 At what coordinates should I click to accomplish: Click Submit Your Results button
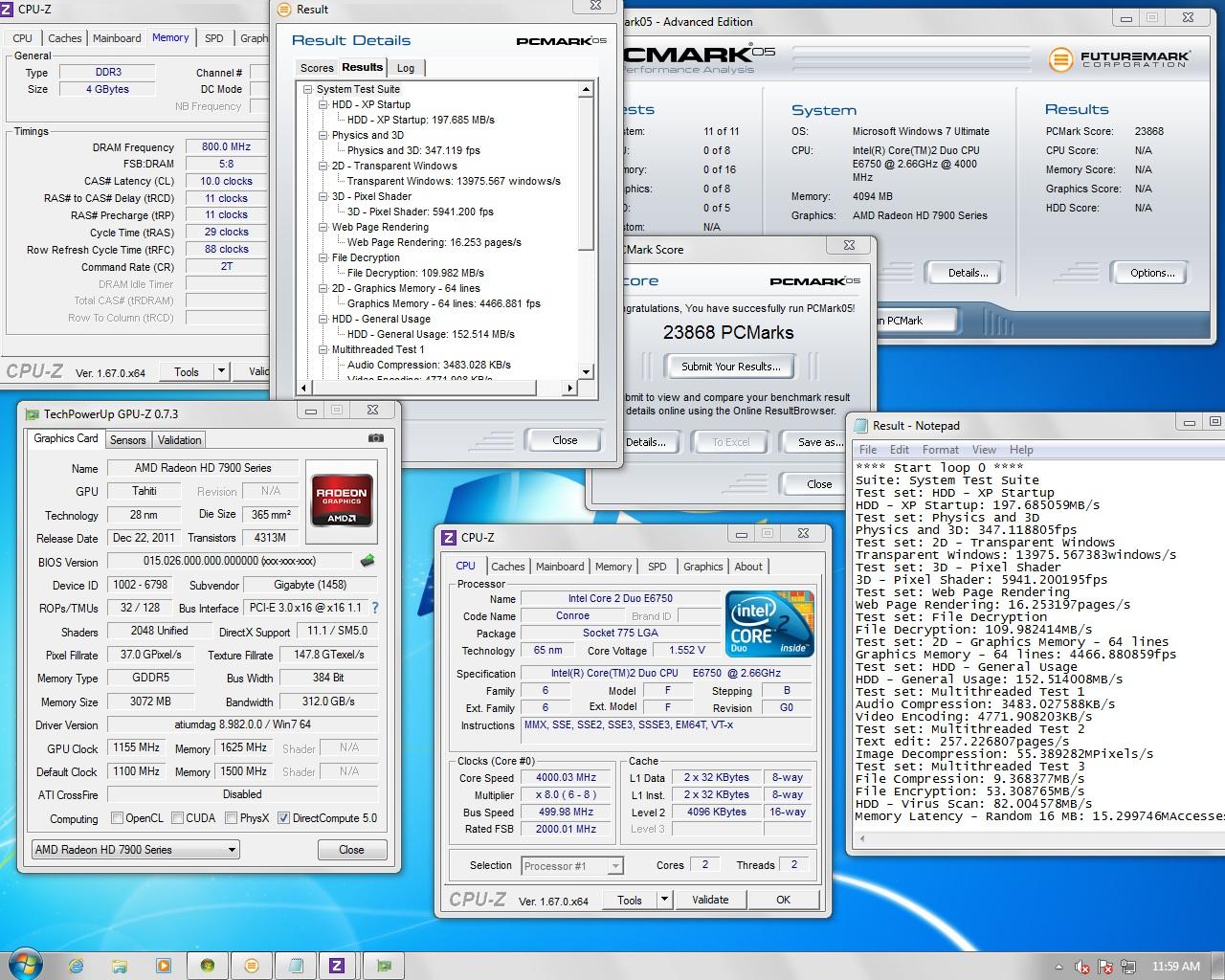click(731, 367)
